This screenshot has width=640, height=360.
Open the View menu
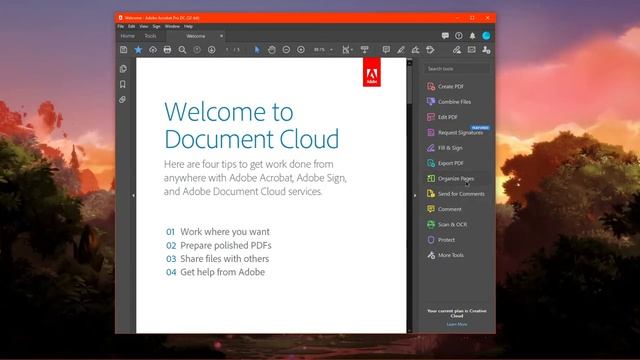(x=144, y=26)
